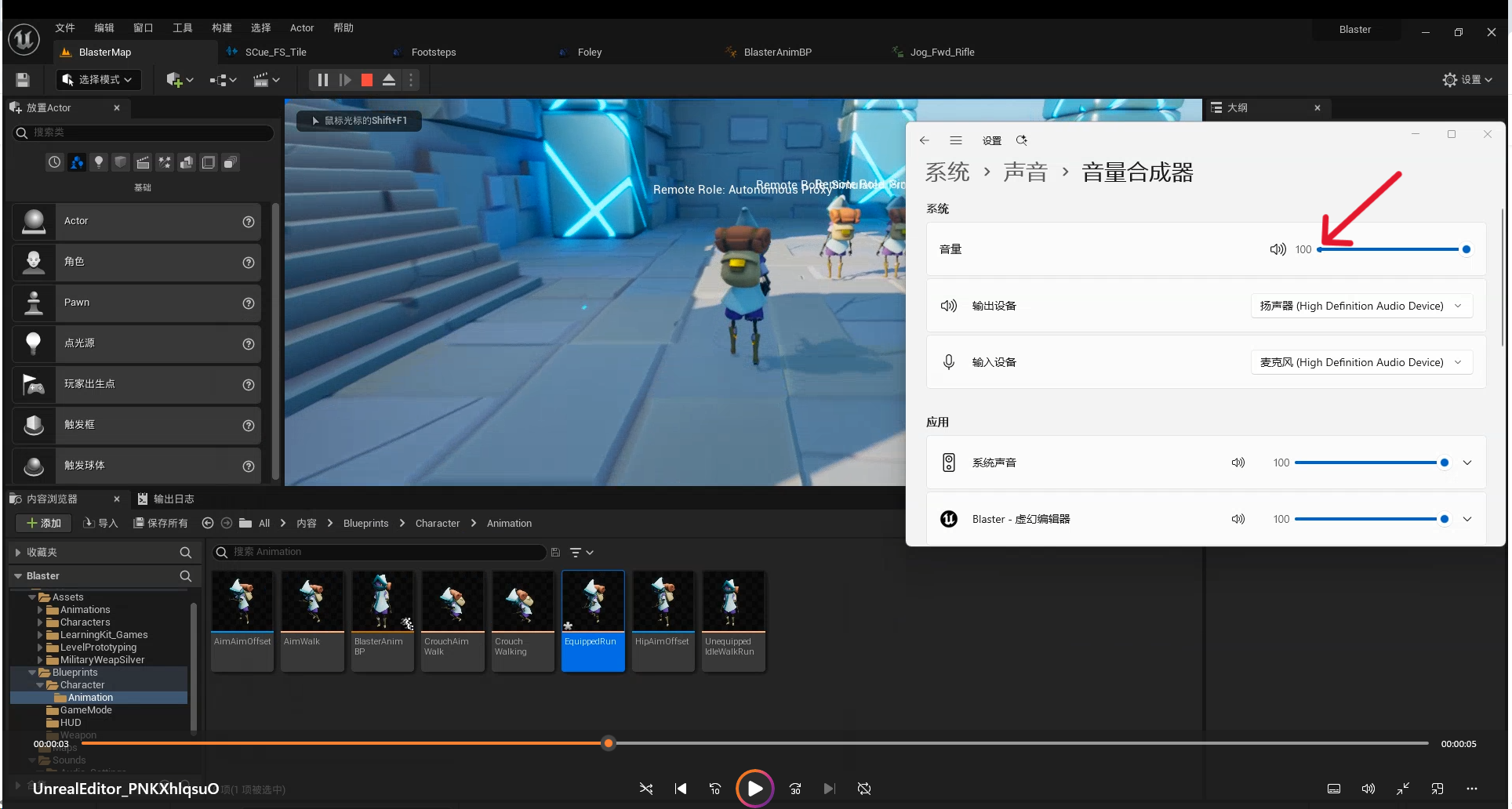Pause the play-in-editor simulation
This screenshot has height=809, width=1512.
[322, 80]
